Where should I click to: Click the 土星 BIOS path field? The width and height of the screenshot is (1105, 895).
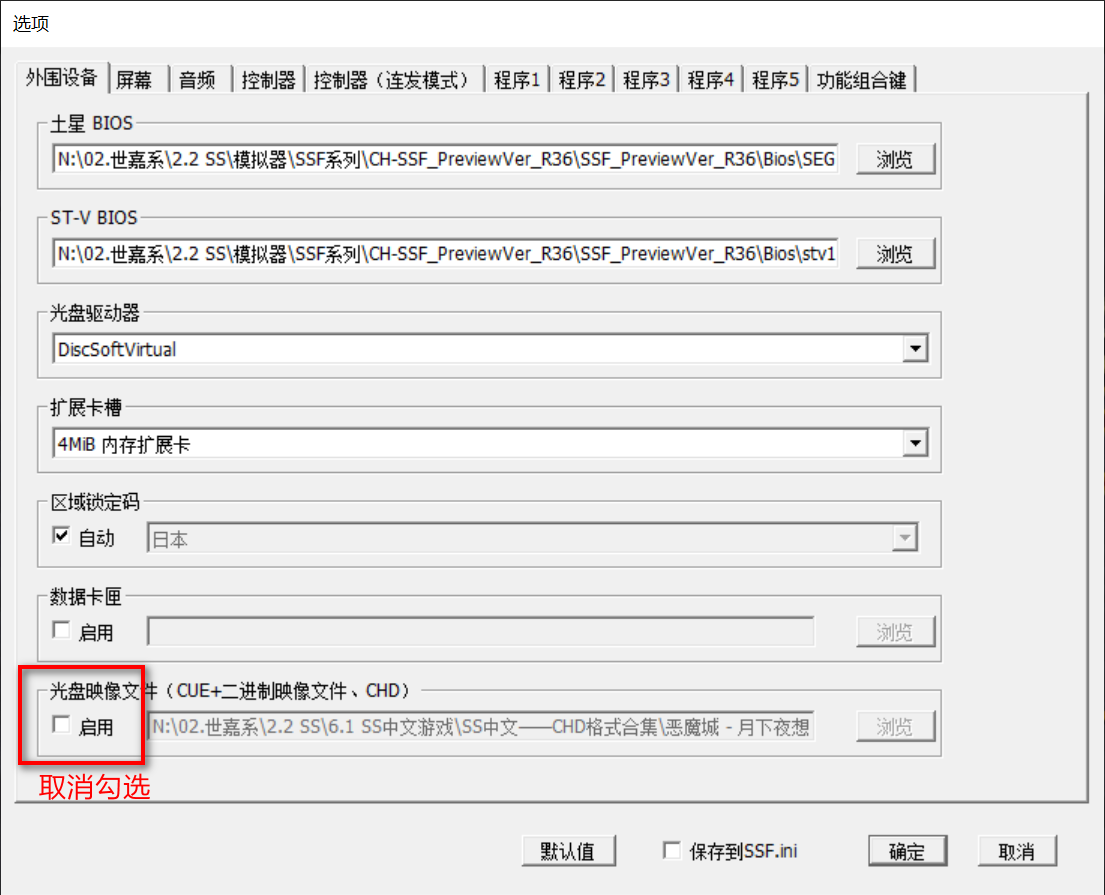tap(445, 160)
